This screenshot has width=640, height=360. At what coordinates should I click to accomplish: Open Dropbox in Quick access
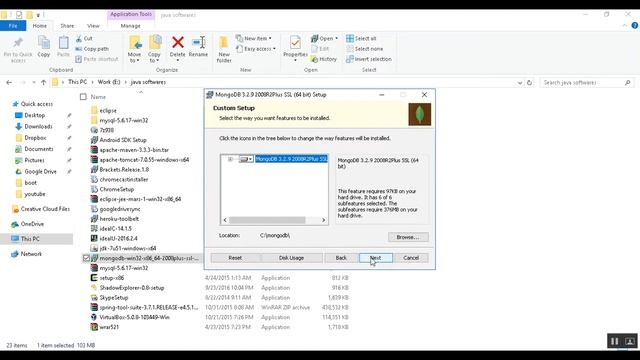tap(35, 138)
